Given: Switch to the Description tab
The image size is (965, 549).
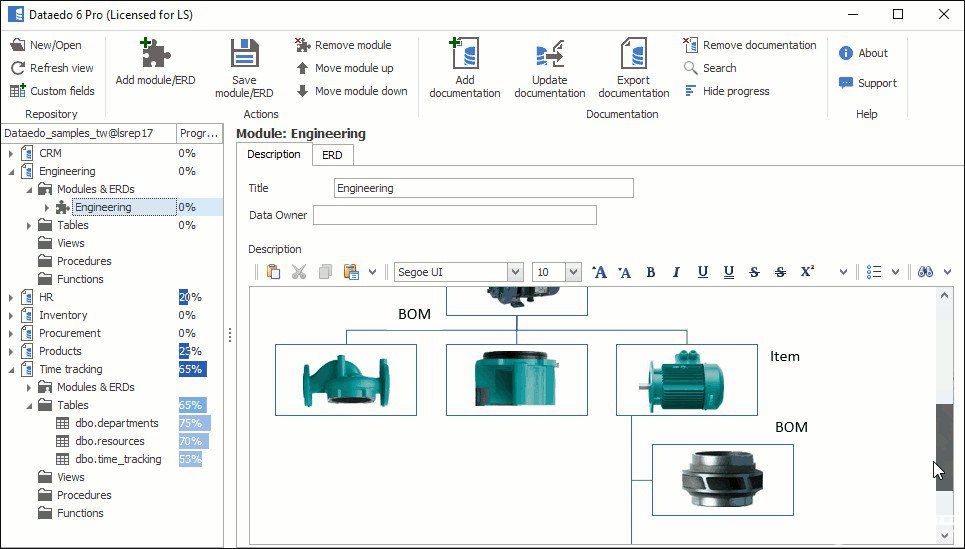Looking at the screenshot, I should click(274, 154).
